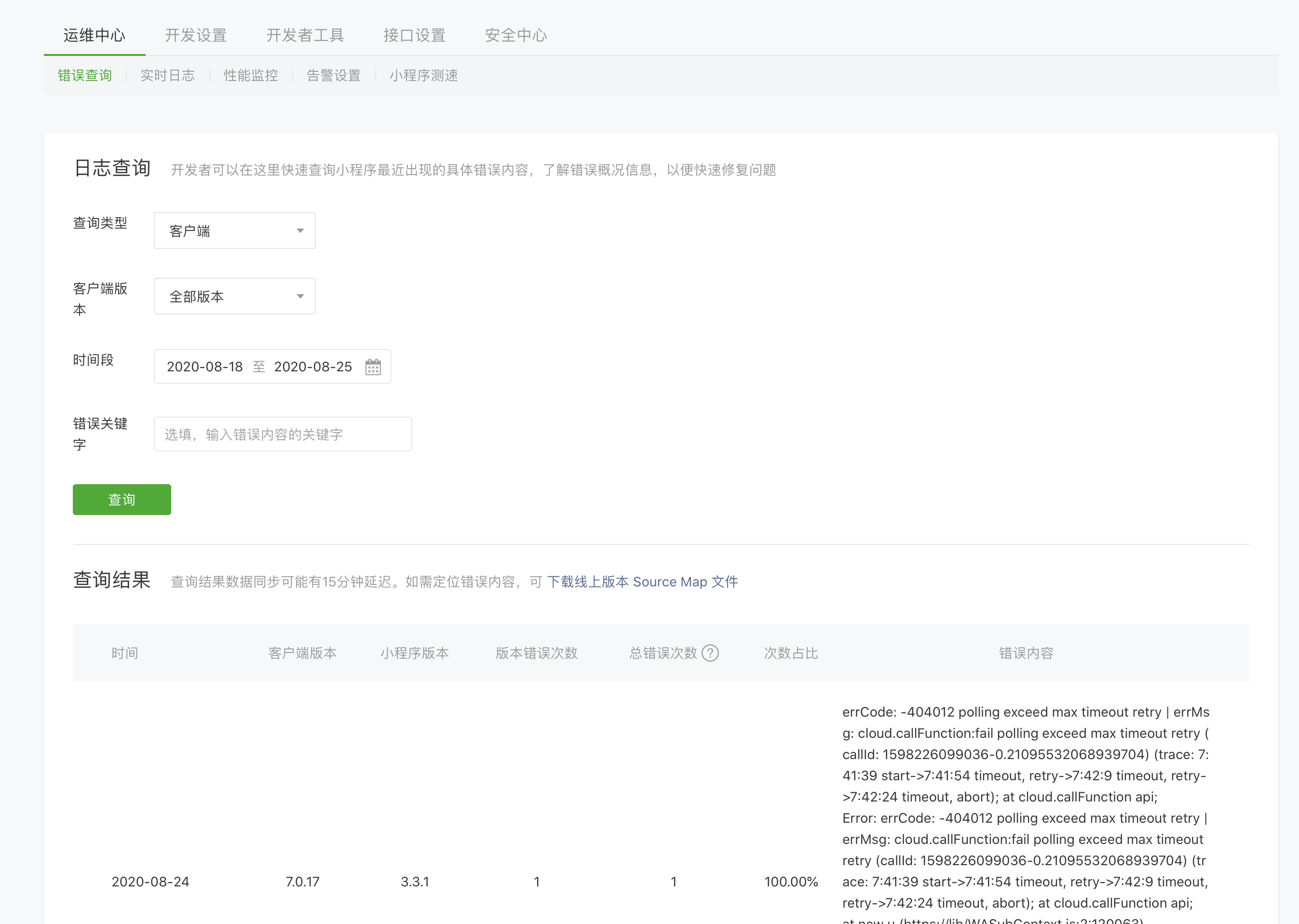The width and height of the screenshot is (1299, 924).
Task: Go to the 开发者工具 tab
Action: click(x=305, y=35)
